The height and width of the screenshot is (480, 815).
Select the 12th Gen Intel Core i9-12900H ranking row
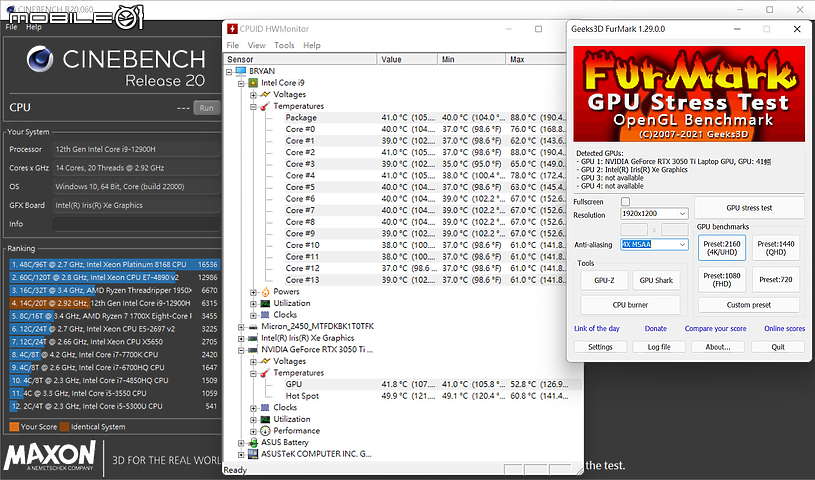coord(114,303)
